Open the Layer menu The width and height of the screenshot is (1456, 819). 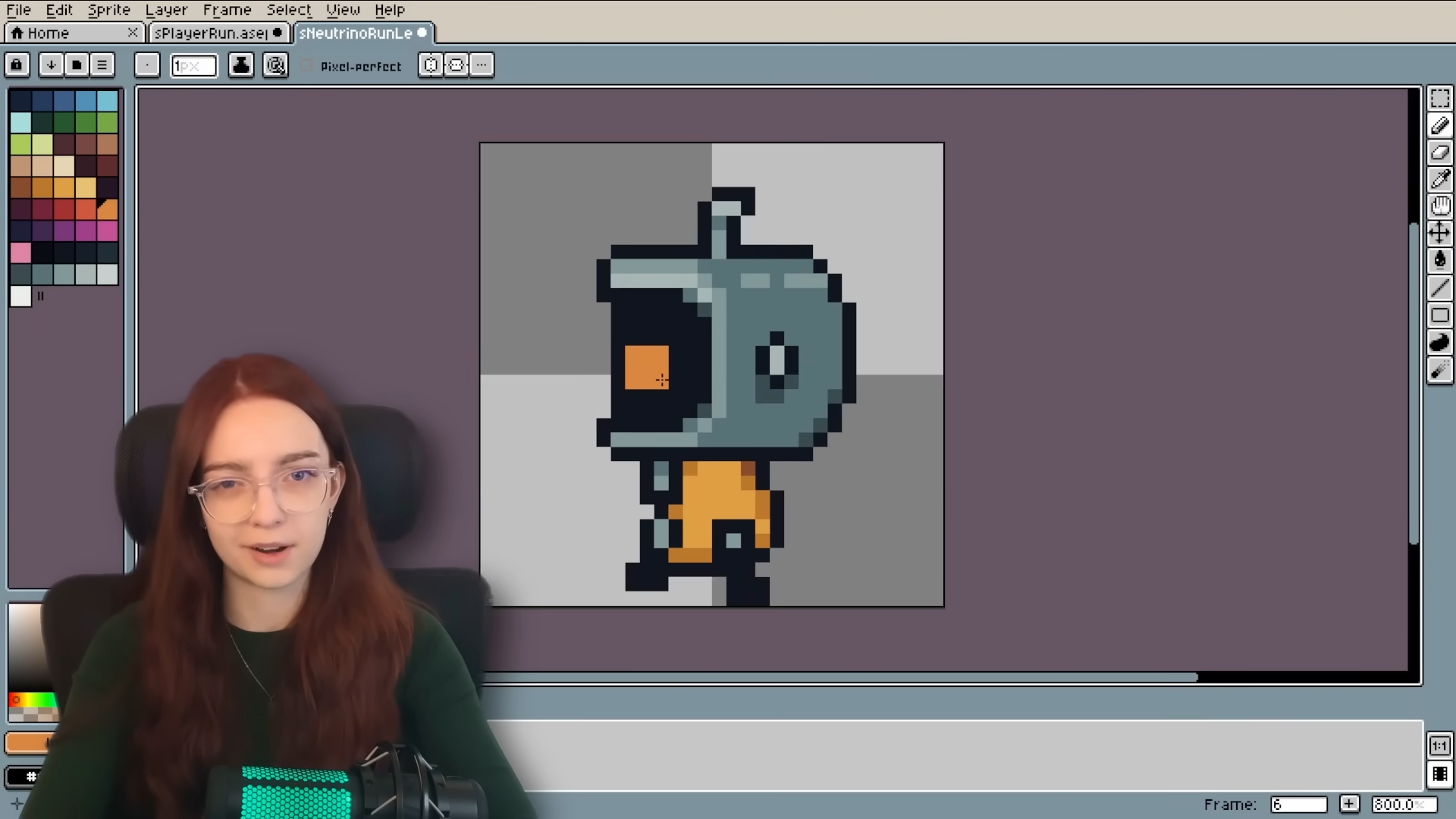[x=166, y=10]
